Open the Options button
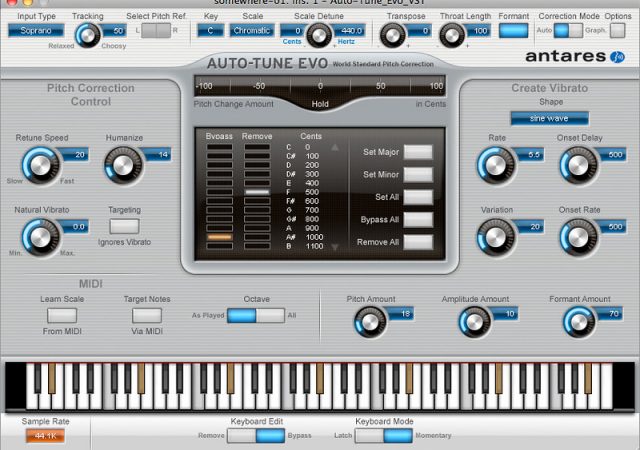This screenshot has height=450, width=640. click(617, 31)
